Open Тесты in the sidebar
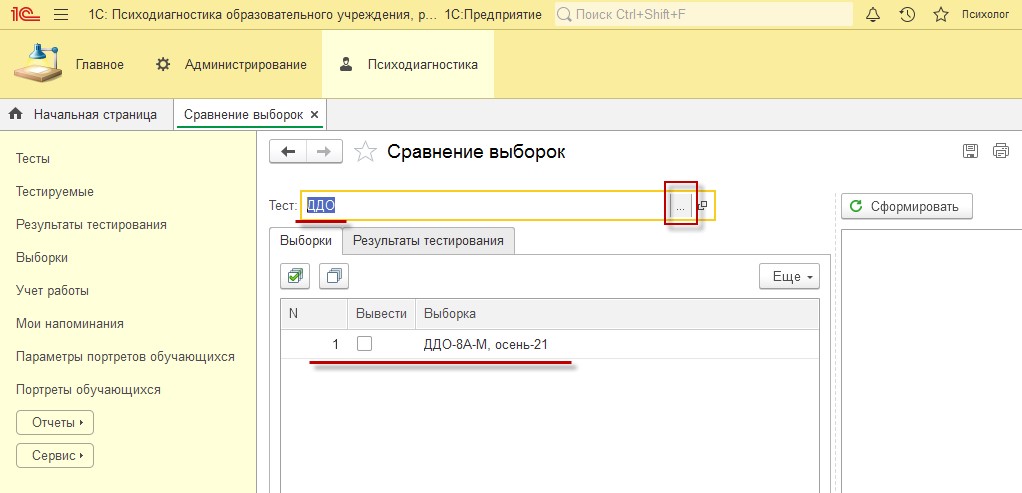This screenshot has height=493, width=1022. point(33,158)
